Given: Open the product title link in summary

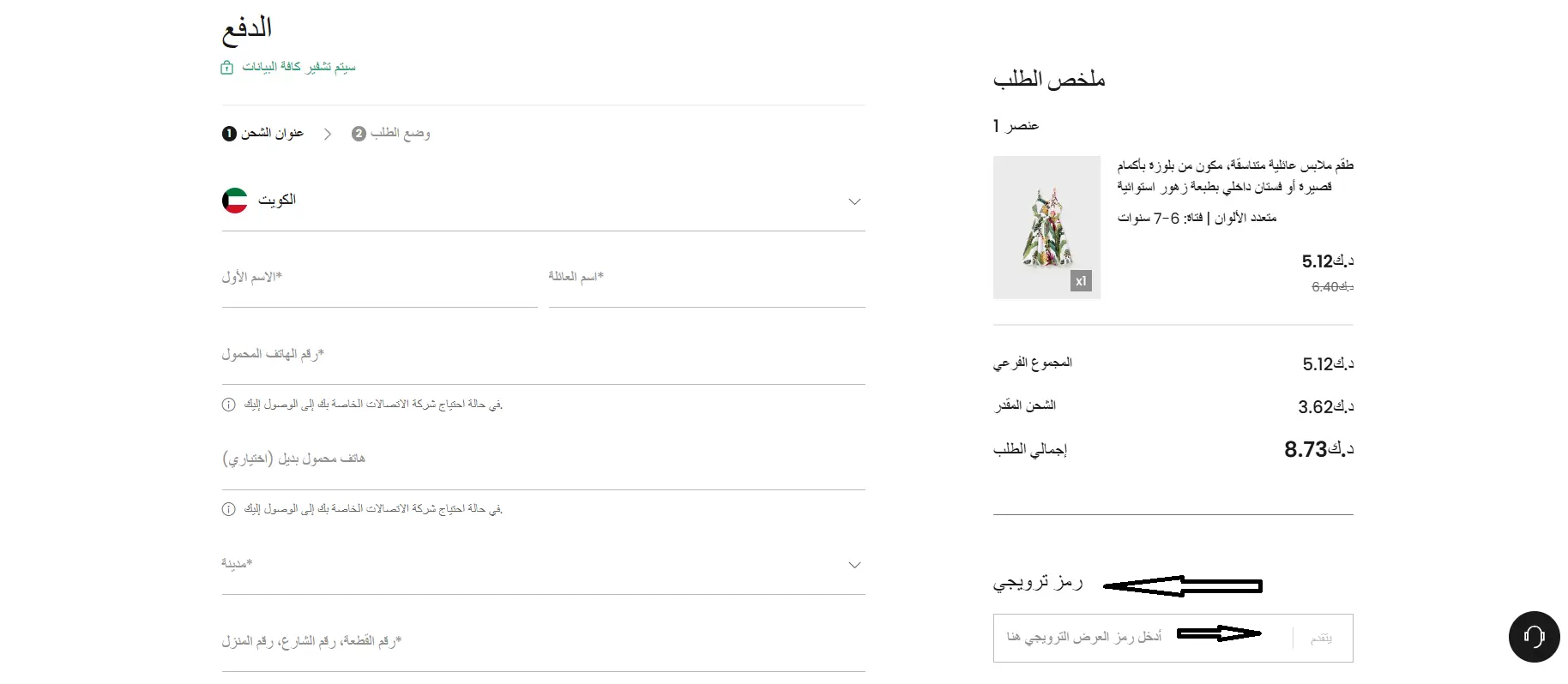Looking at the screenshot, I should coord(1235,176).
